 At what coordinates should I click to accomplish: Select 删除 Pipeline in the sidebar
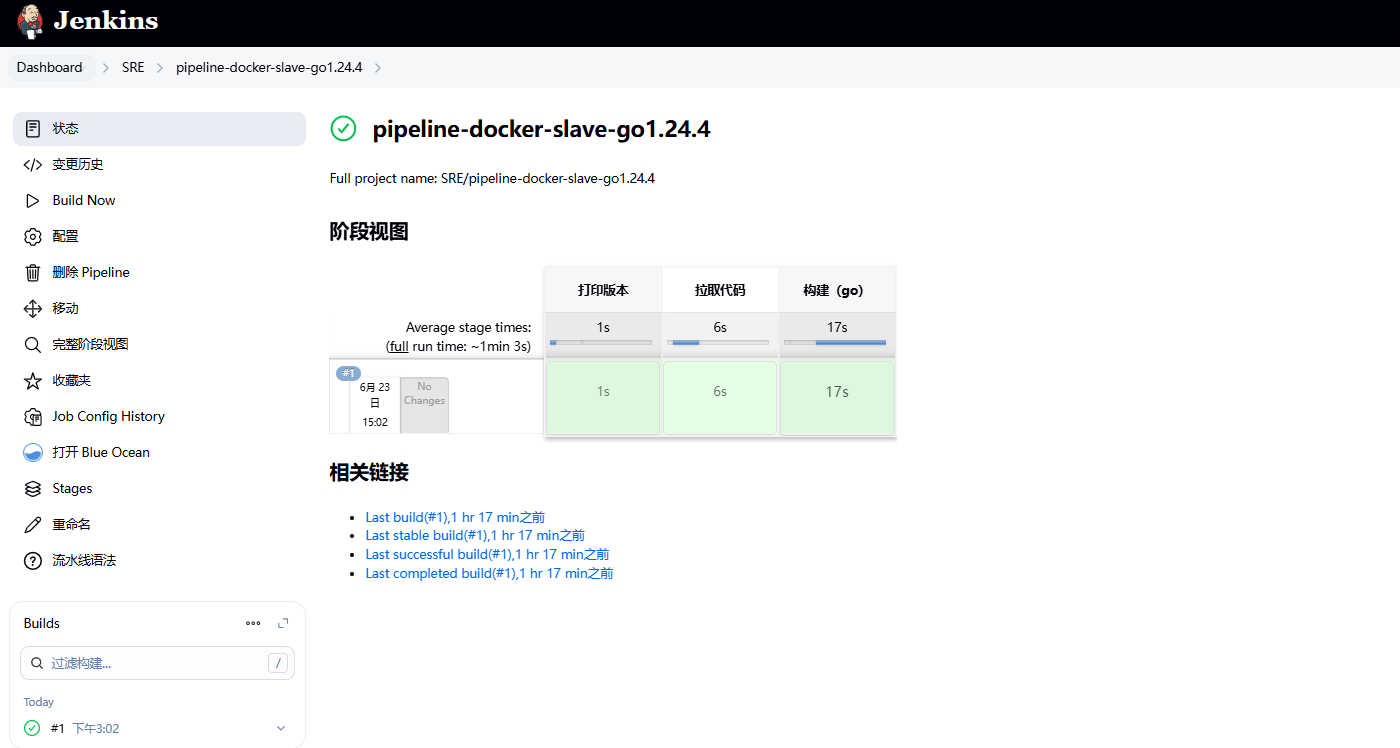point(159,273)
